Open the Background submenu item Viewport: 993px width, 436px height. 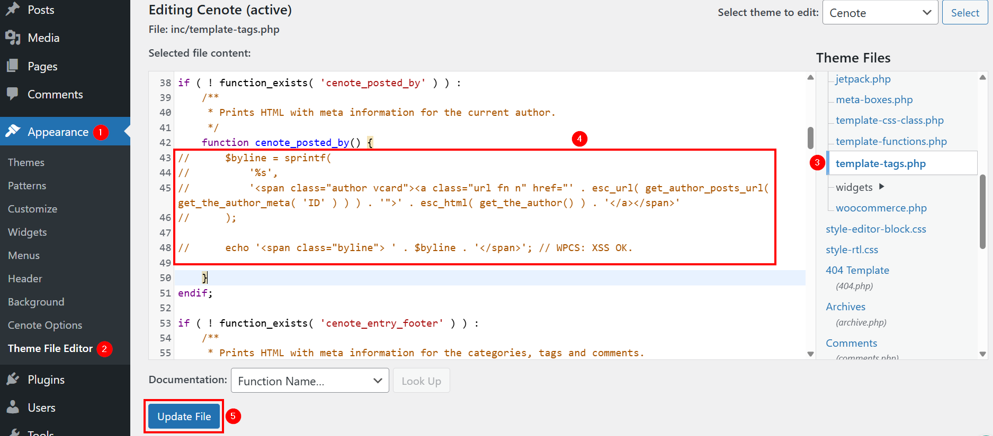point(36,302)
